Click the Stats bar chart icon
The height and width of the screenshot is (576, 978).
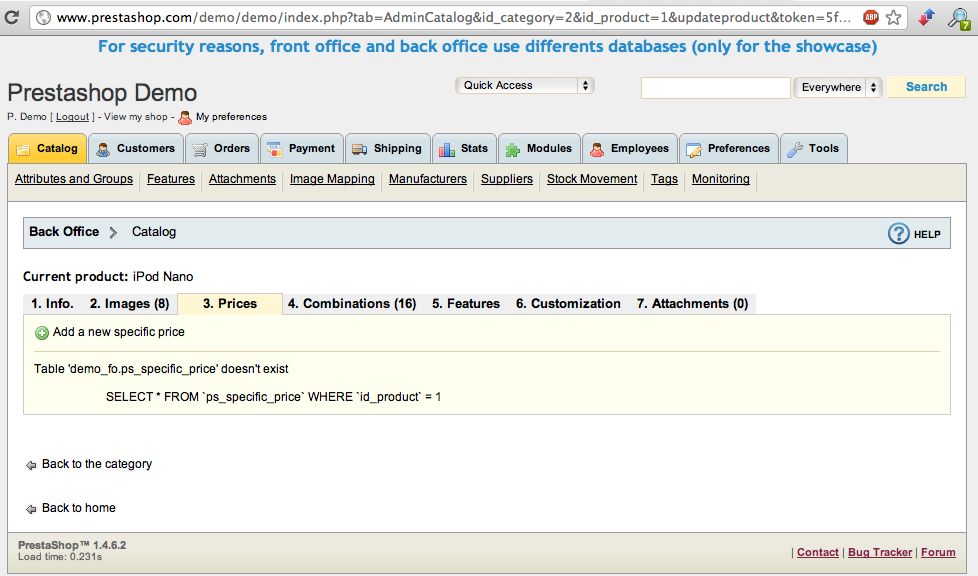pyautogui.click(x=447, y=150)
